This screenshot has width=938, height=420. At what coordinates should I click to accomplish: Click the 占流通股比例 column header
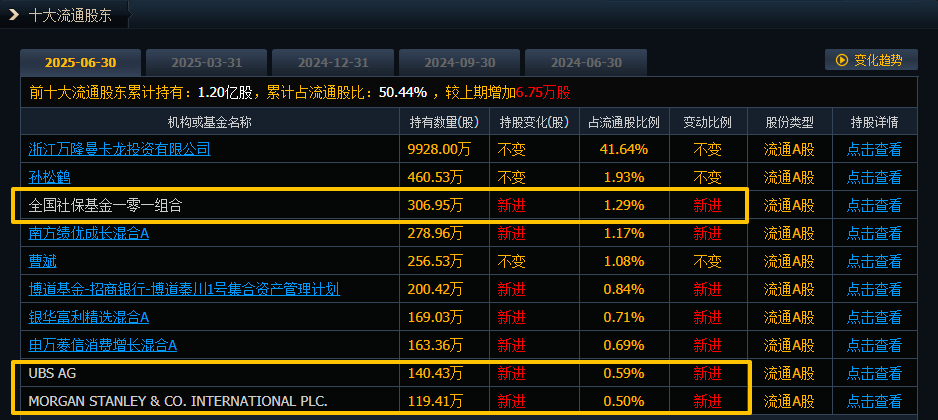click(624, 122)
